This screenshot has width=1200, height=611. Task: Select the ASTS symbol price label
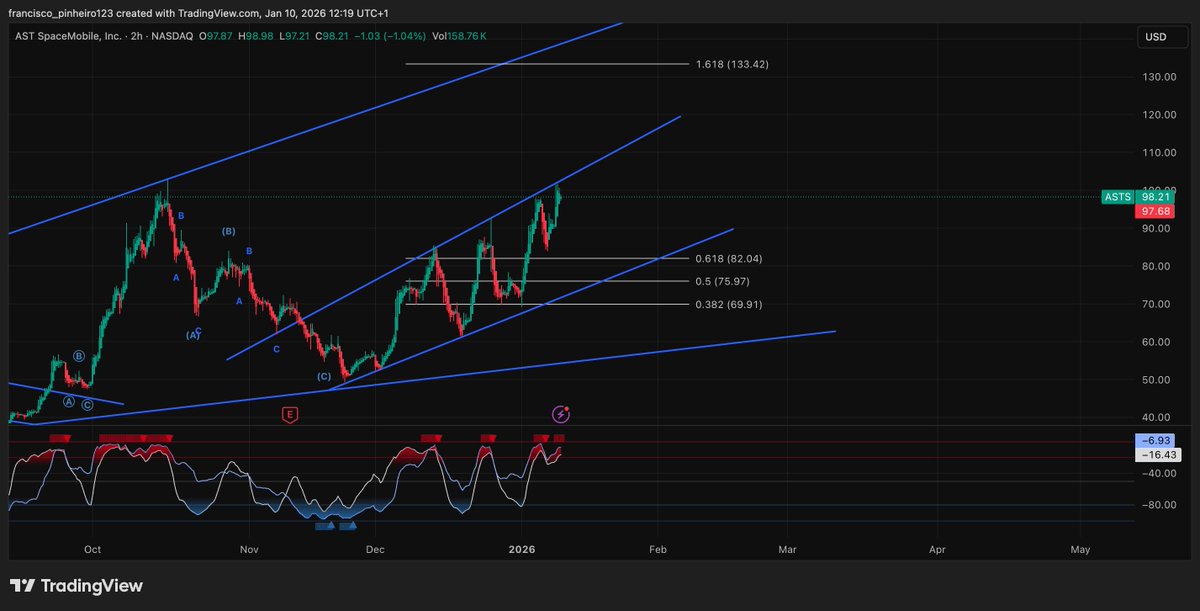pos(1117,197)
